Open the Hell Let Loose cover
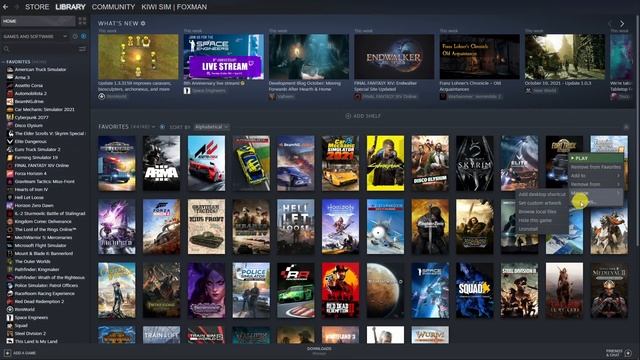 pyautogui.click(x=296, y=227)
